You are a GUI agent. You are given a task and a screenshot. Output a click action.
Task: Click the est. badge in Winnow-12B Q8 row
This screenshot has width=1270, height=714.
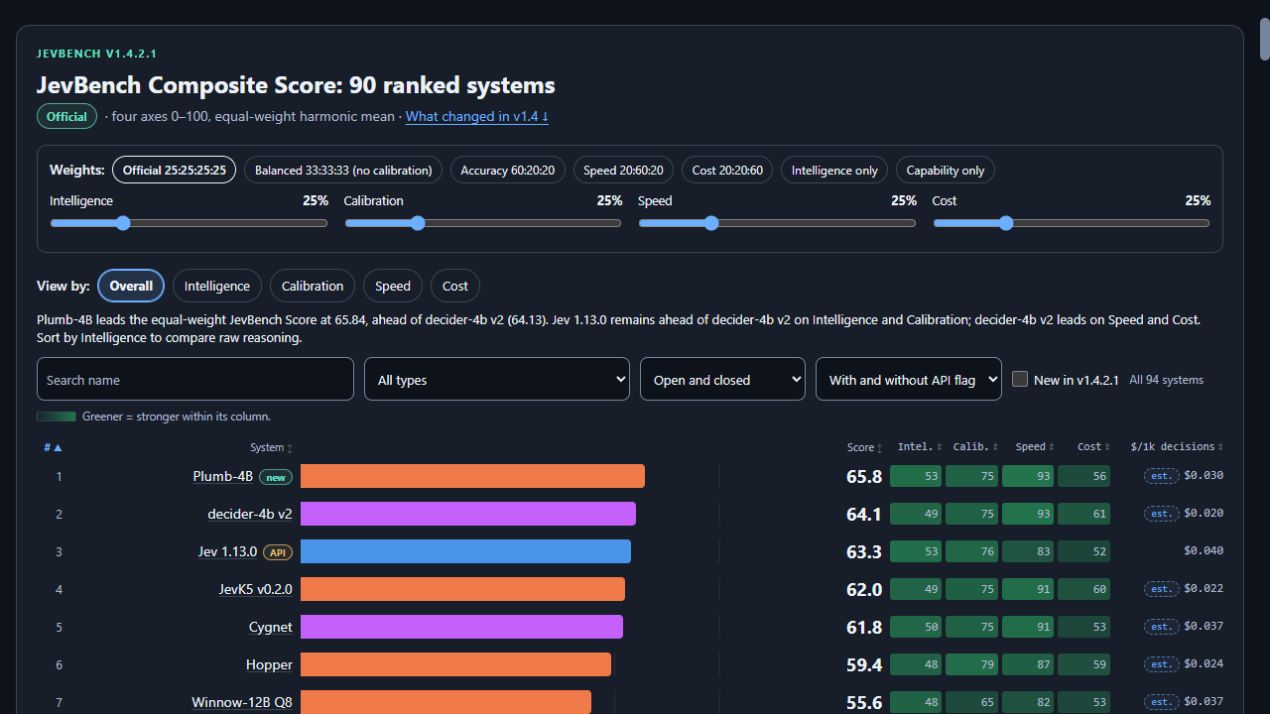click(1162, 702)
